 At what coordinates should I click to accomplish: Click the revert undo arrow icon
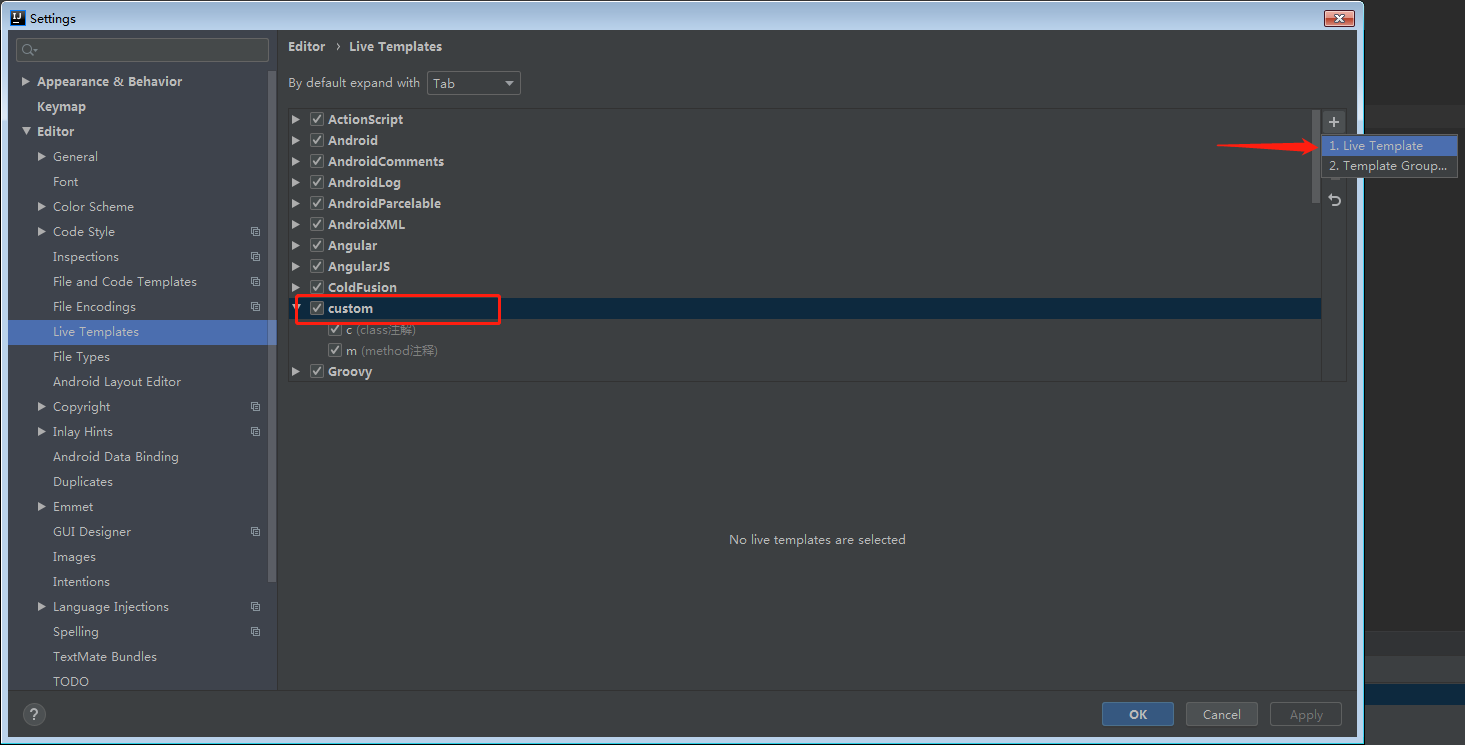coord(1334,200)
